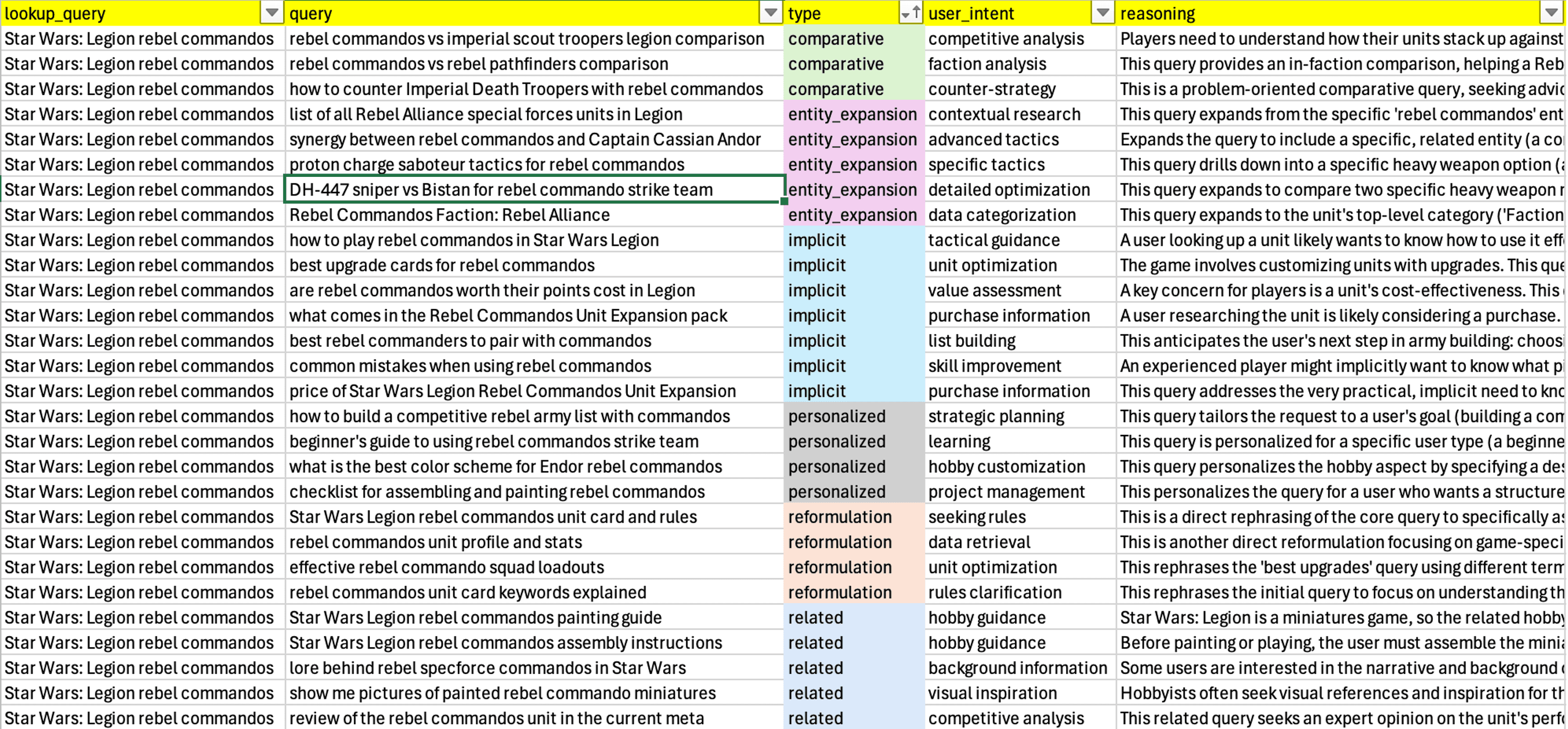Screen dimensions: 1568x729
Task: Select the 'project management' cell
Action: (1020, 492)
